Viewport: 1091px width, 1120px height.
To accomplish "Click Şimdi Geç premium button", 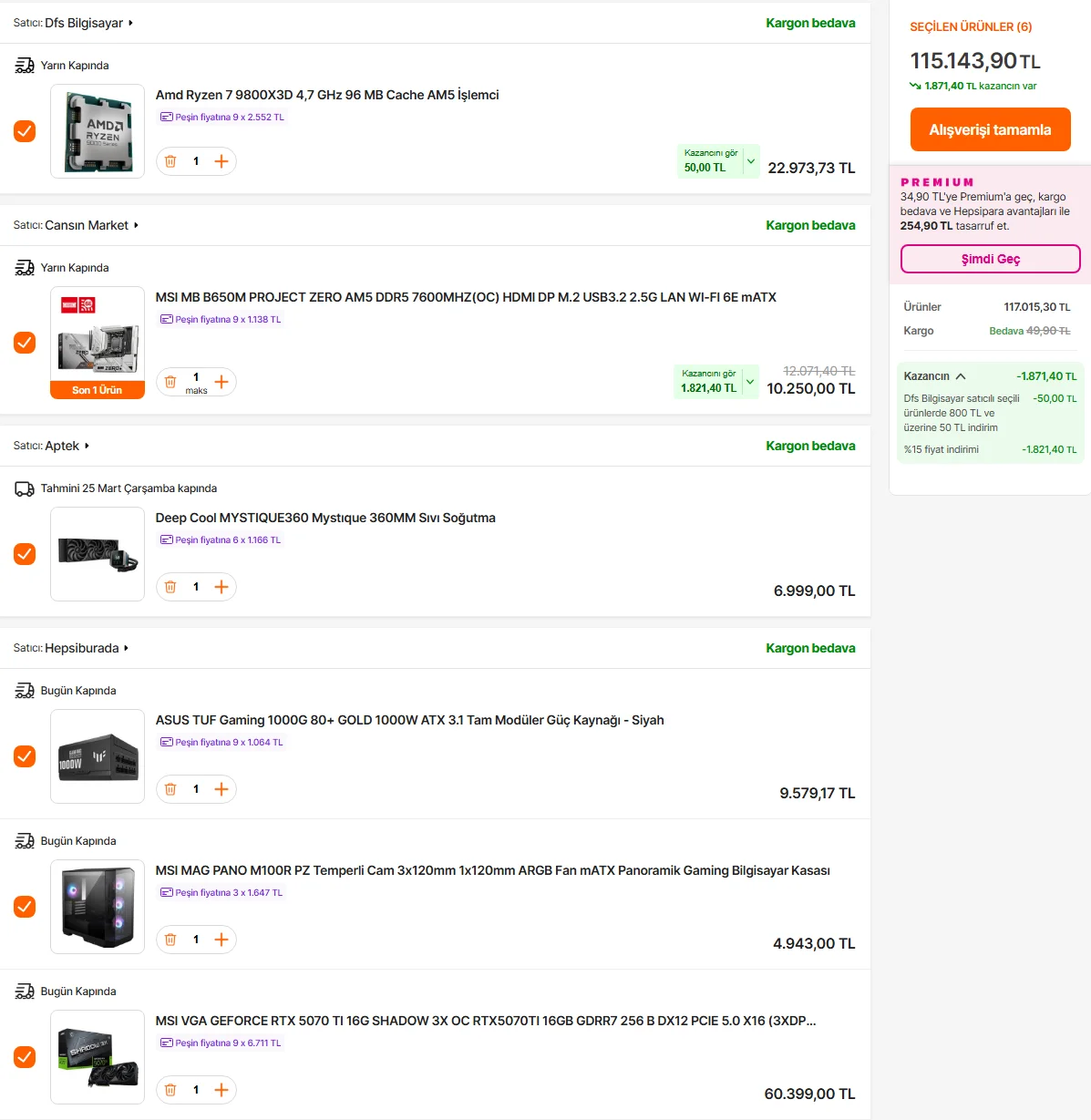I will click(990, 259).
